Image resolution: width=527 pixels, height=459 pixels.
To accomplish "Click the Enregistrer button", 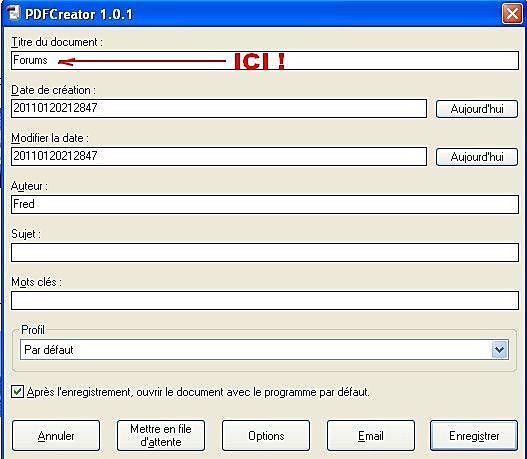I will click(474, 435).
